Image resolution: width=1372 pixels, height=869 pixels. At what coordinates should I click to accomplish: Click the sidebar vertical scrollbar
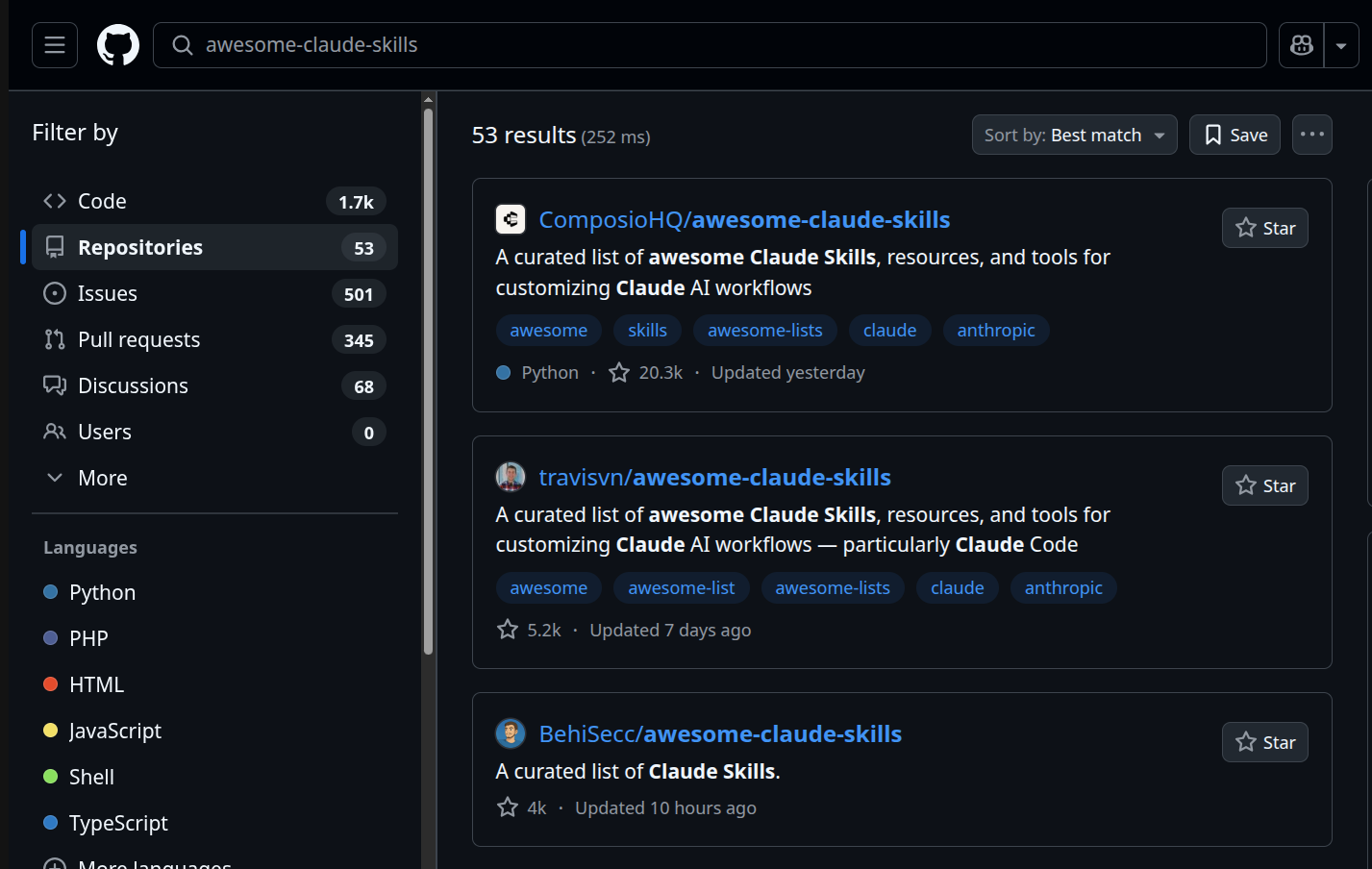(x=428, y=380)
